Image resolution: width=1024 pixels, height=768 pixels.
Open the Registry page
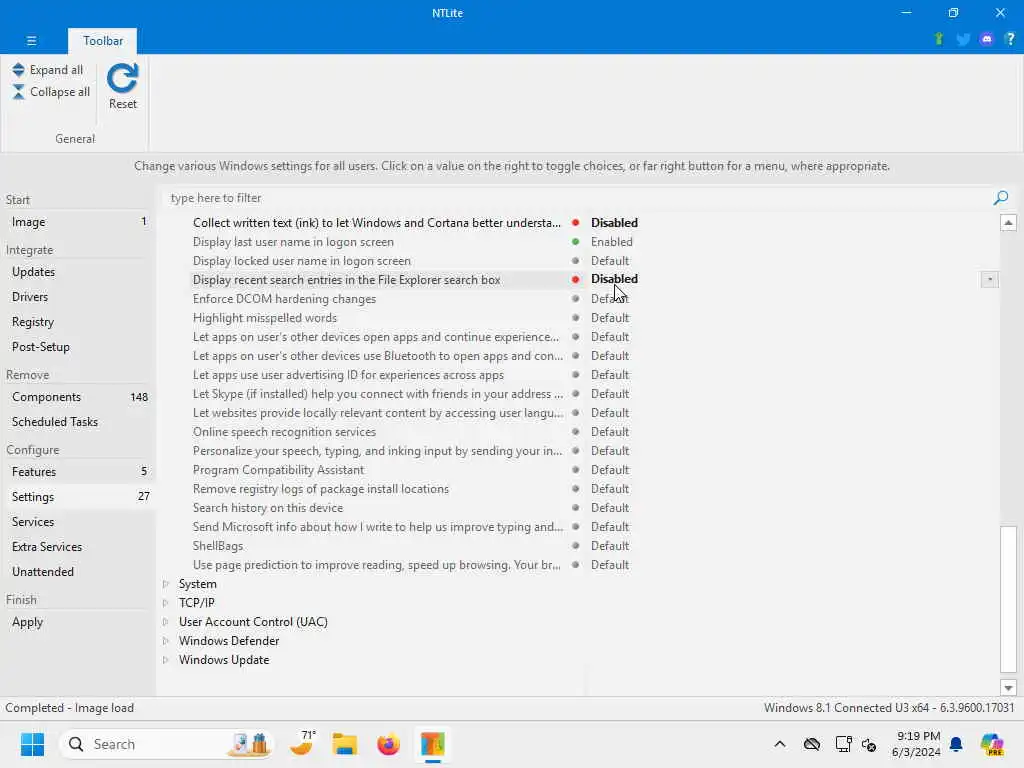pyautogui.click(x=78, y=322)
